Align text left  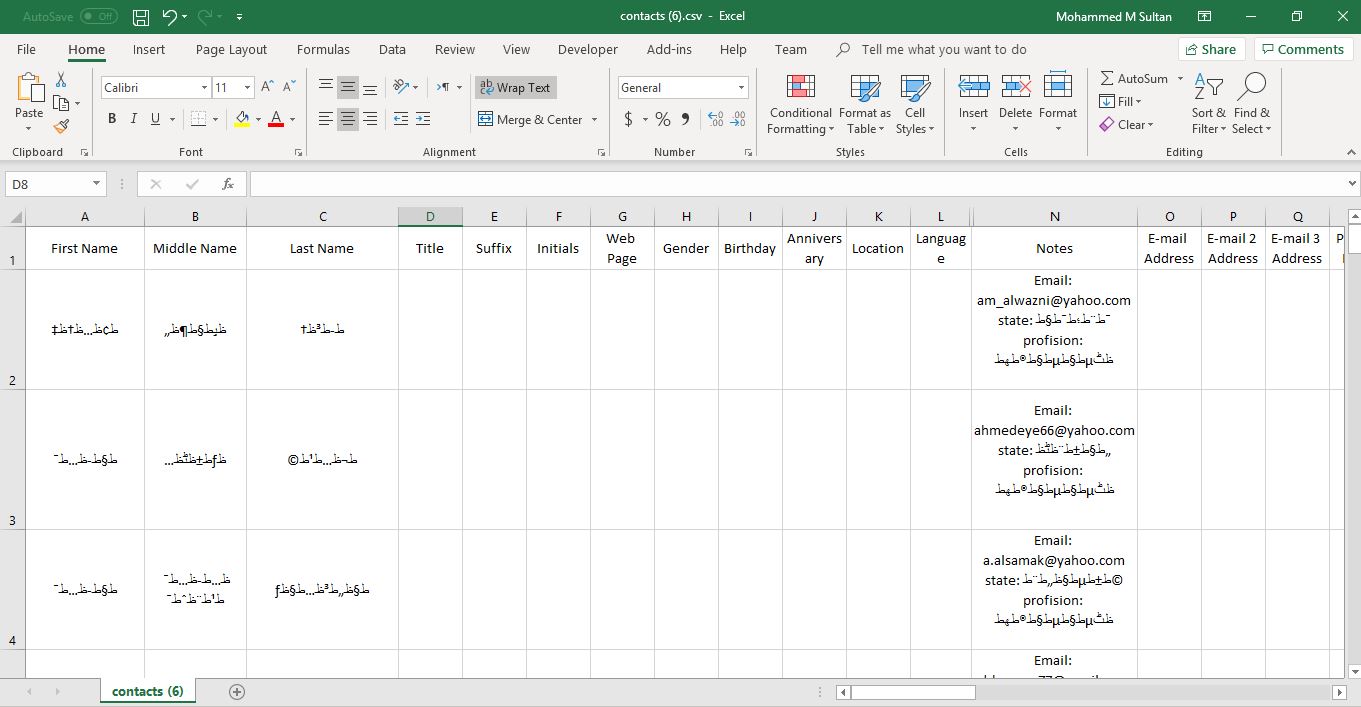[x=326, y=119]
